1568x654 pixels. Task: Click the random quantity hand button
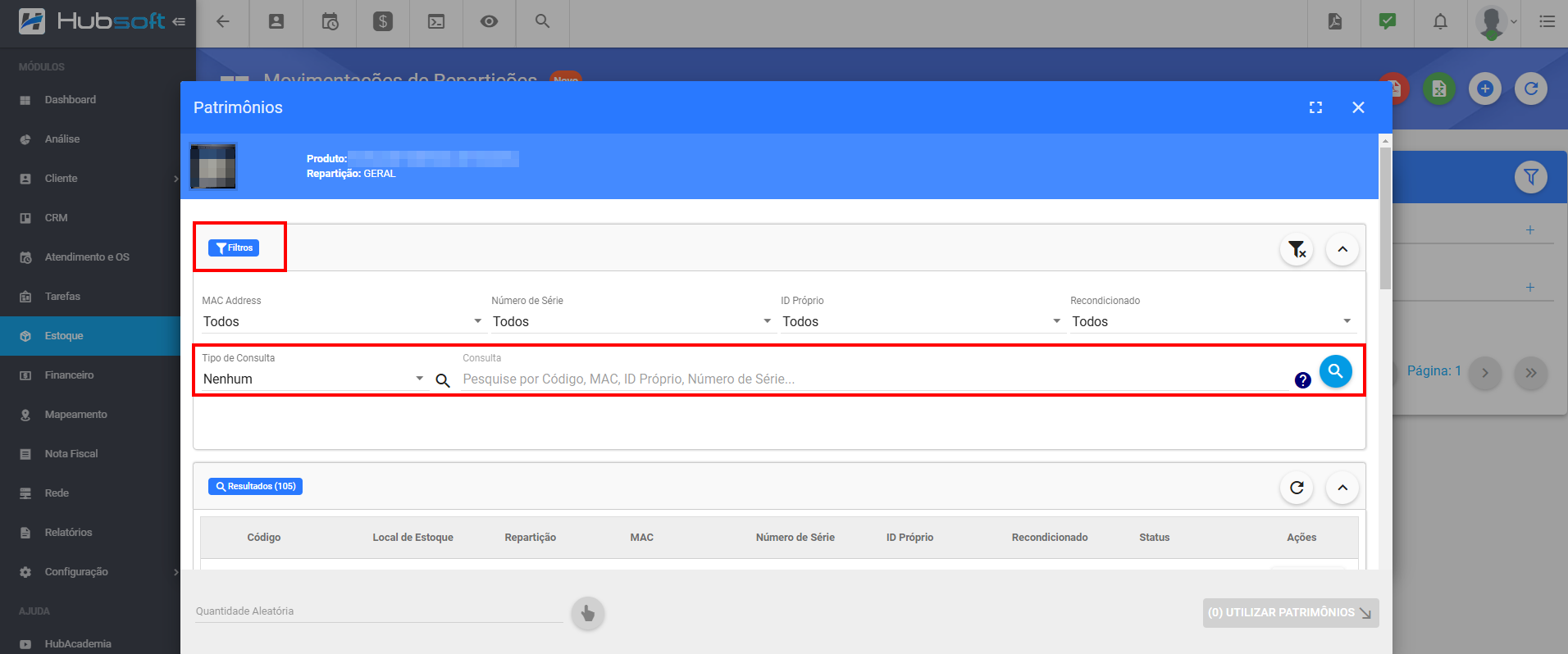pyautogui.click(x=588, y=613)
